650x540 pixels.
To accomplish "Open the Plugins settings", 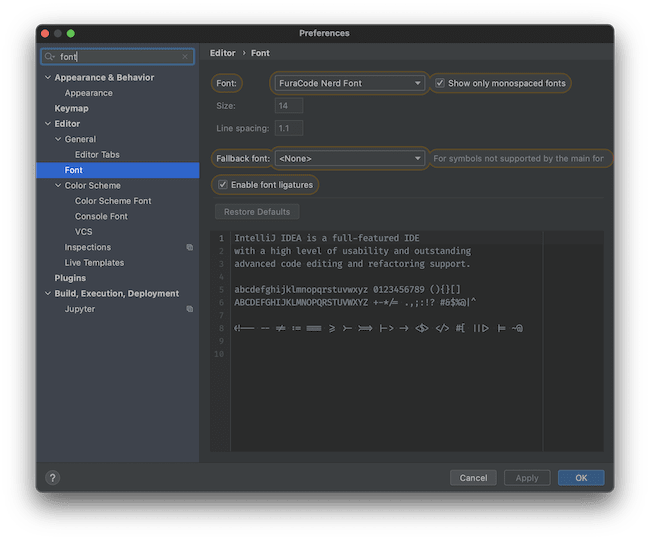I will coord(70,278).
